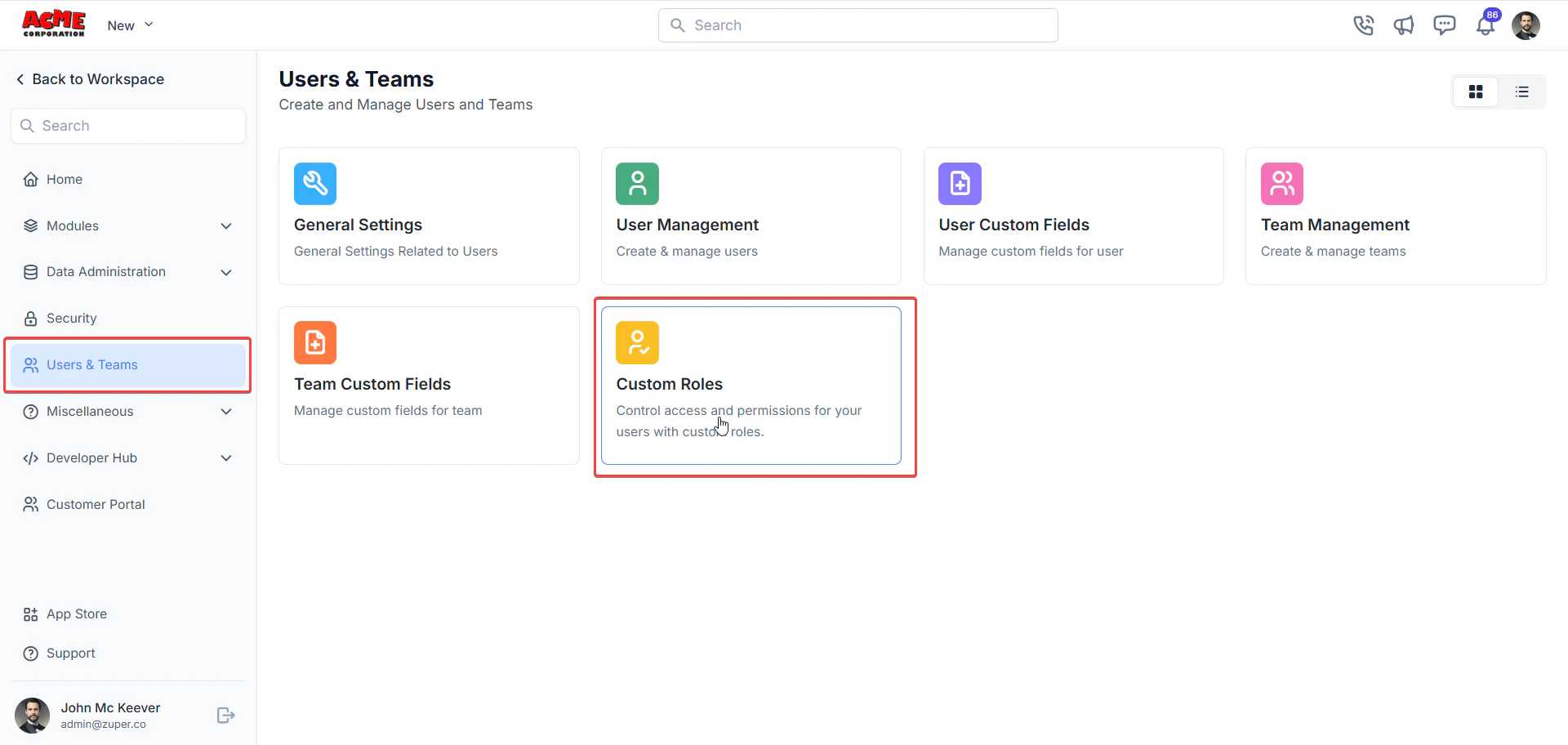The height and width of the screenshot is (745, 1568).
Task: Click the Data Administration sidebar item
Action: (x=128, y=272)
